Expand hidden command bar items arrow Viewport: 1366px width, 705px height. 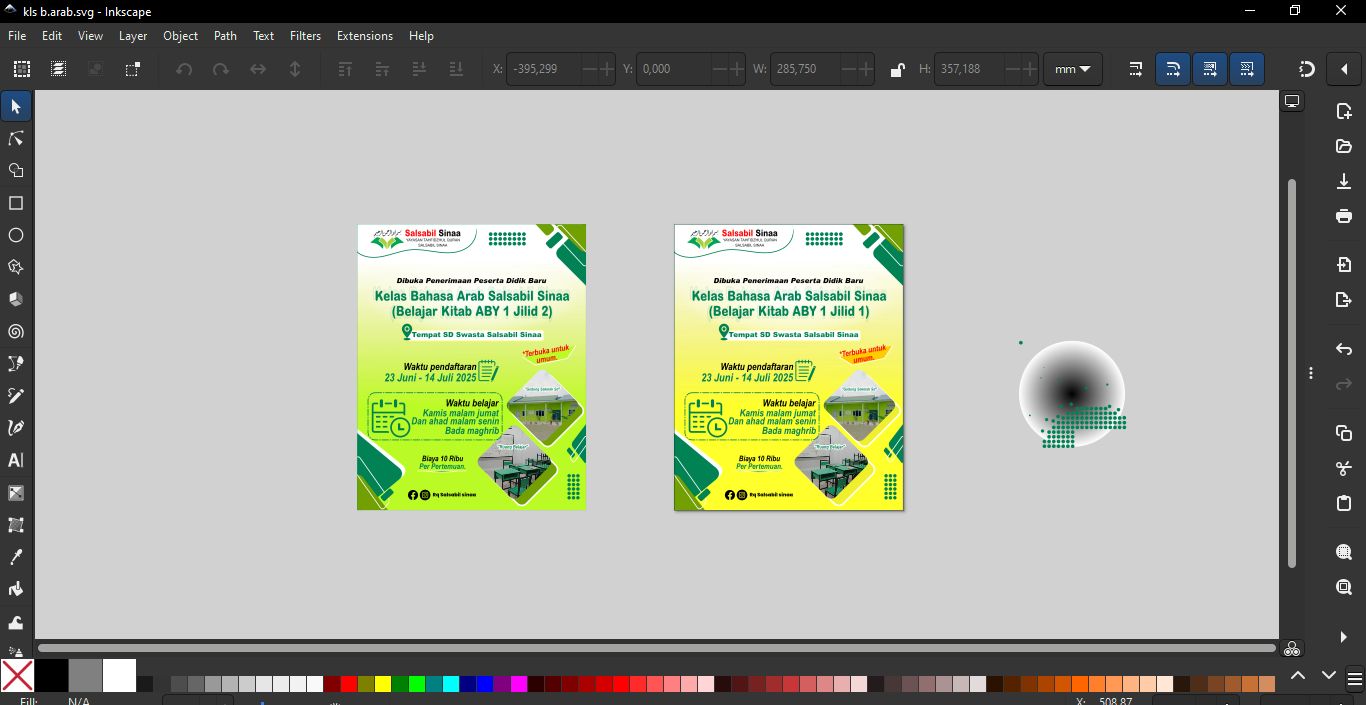tap(1344, 637)
